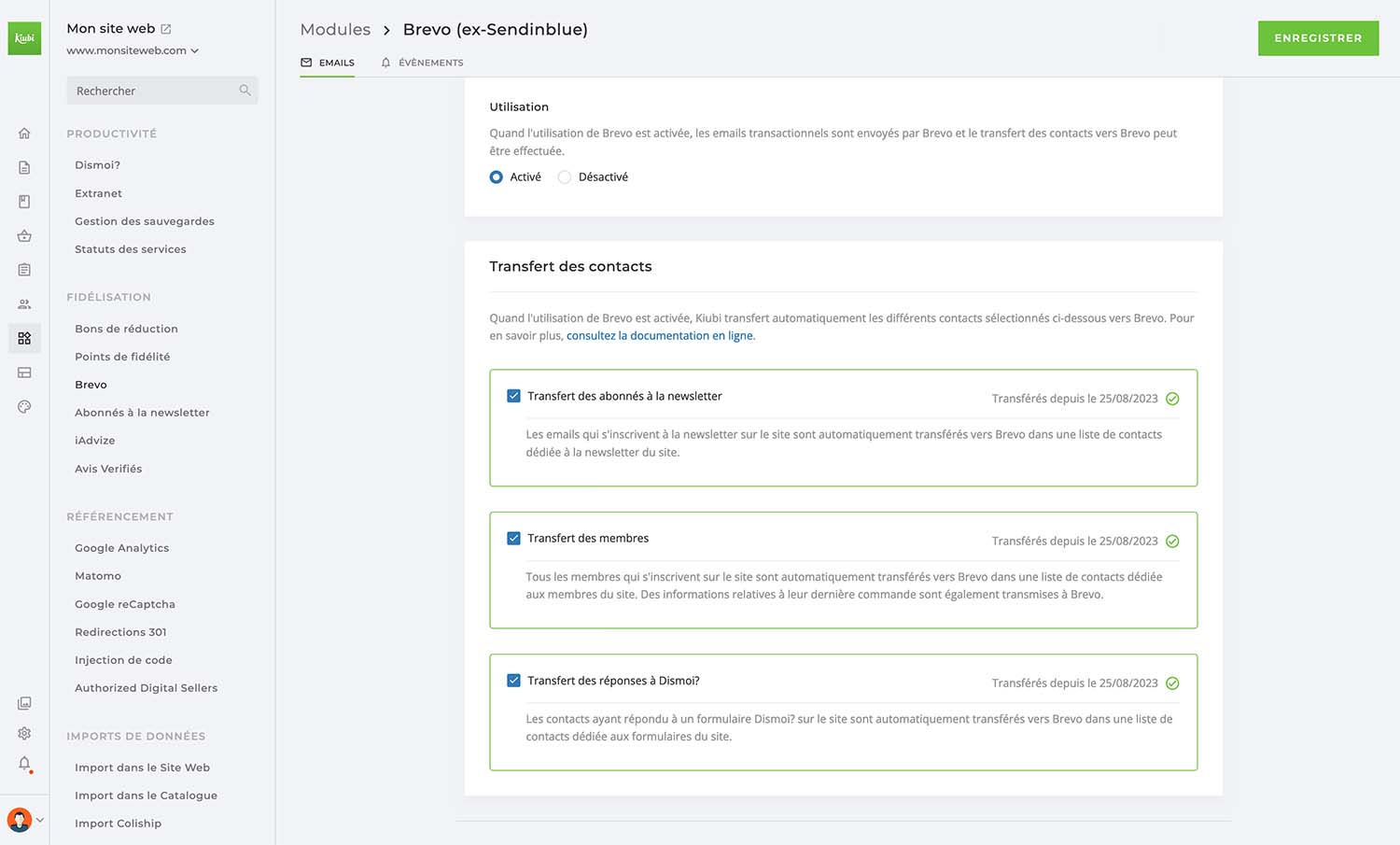Select Brevo in the modules menu

91,385
